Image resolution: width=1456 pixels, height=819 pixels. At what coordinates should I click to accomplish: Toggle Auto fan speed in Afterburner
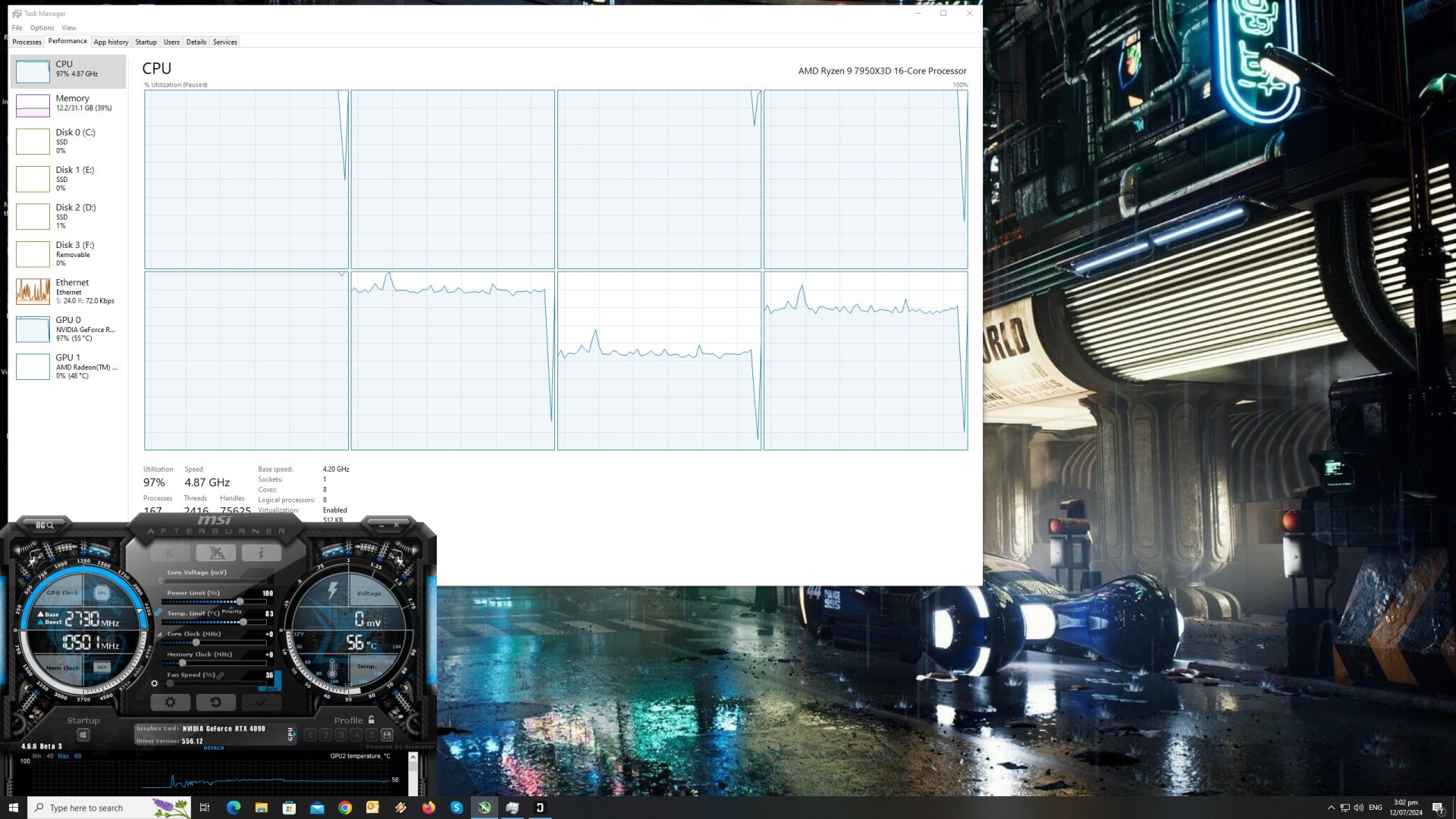pos(272,689)
